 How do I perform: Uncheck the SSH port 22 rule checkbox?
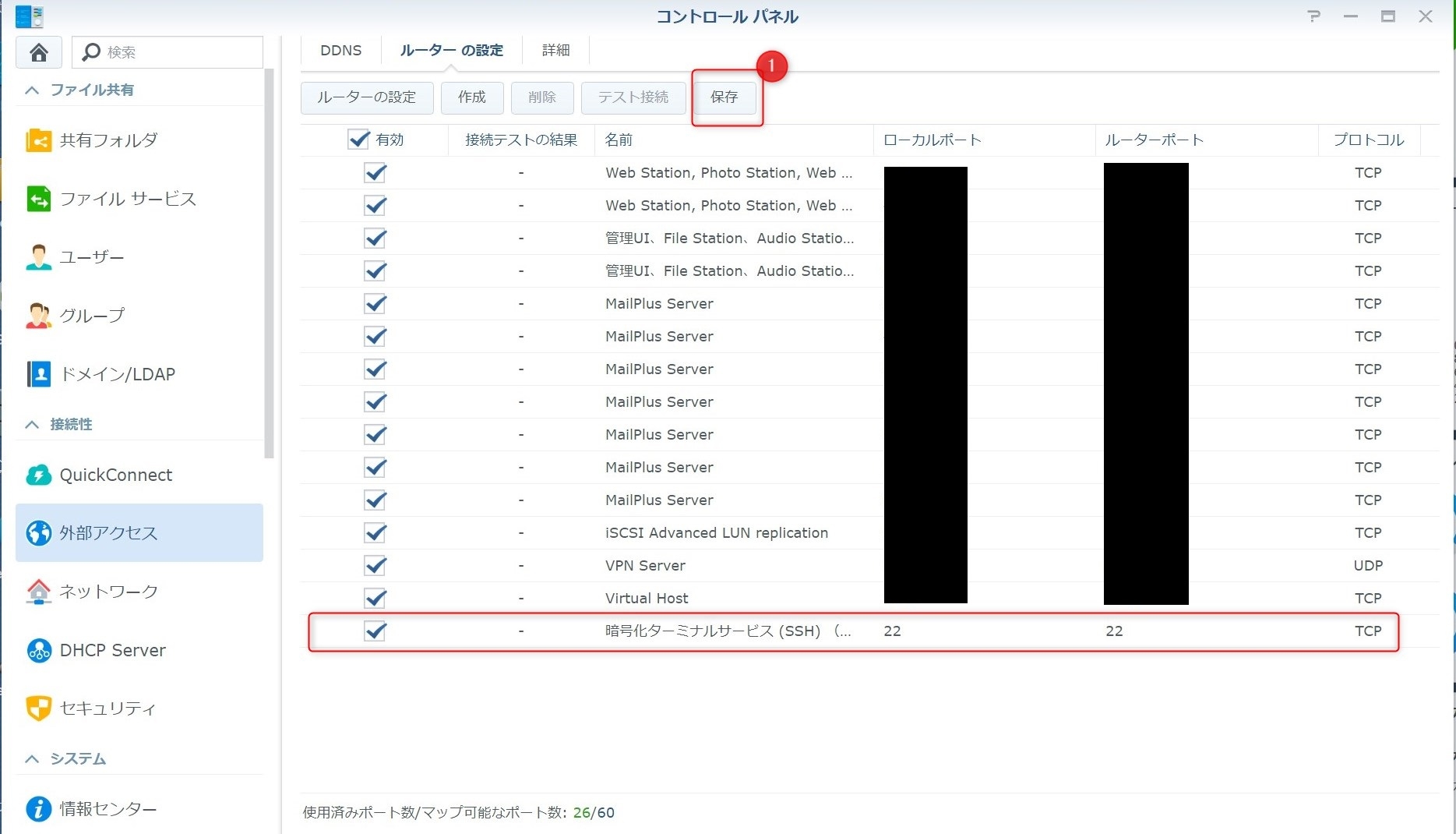375,631
